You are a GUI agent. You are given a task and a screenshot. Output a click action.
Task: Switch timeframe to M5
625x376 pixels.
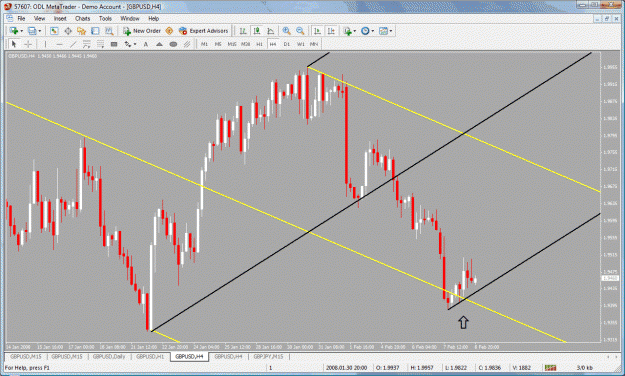[x=218, y=44]
